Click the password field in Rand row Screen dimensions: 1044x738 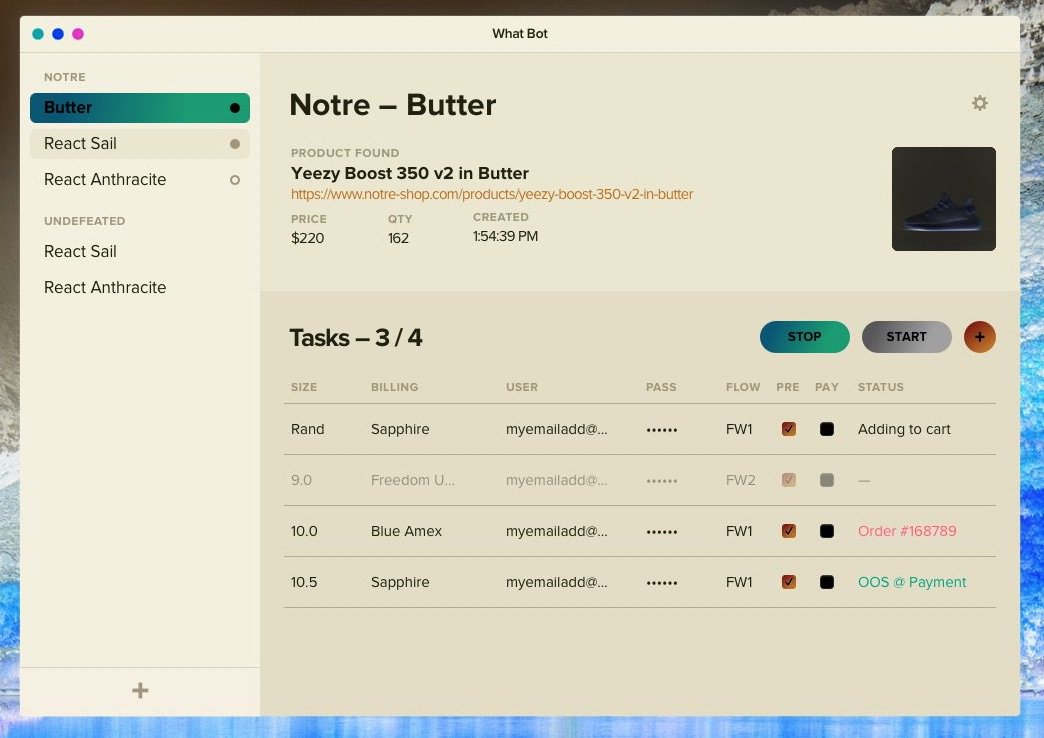(x=662, y=430)
